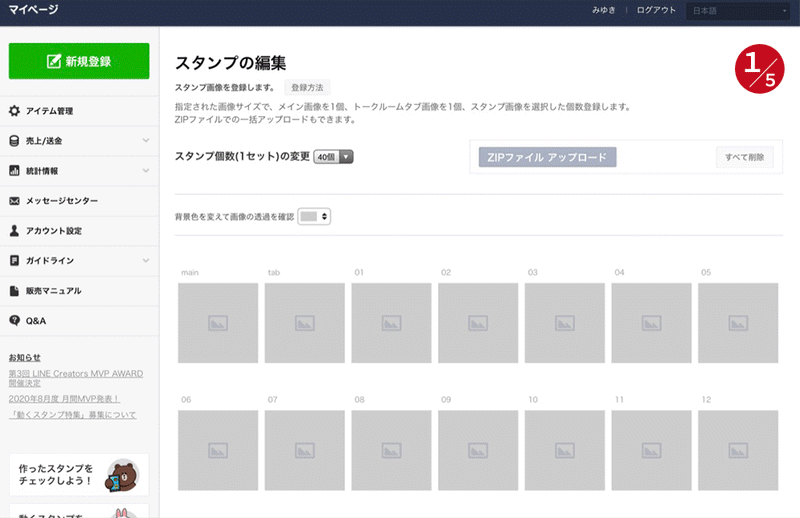Open 2020年8月度 月間MVP発表 link

[x=64, y=399]
